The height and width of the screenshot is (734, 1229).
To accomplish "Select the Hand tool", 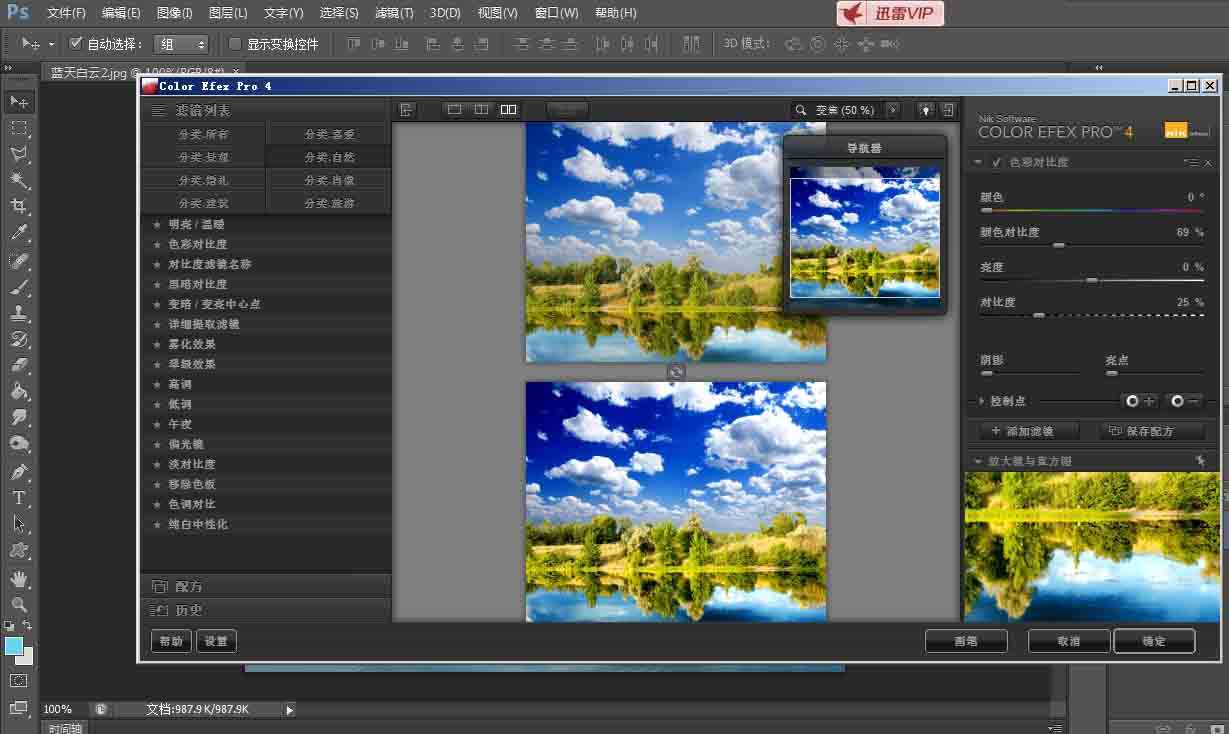I will tap(18, 578).
